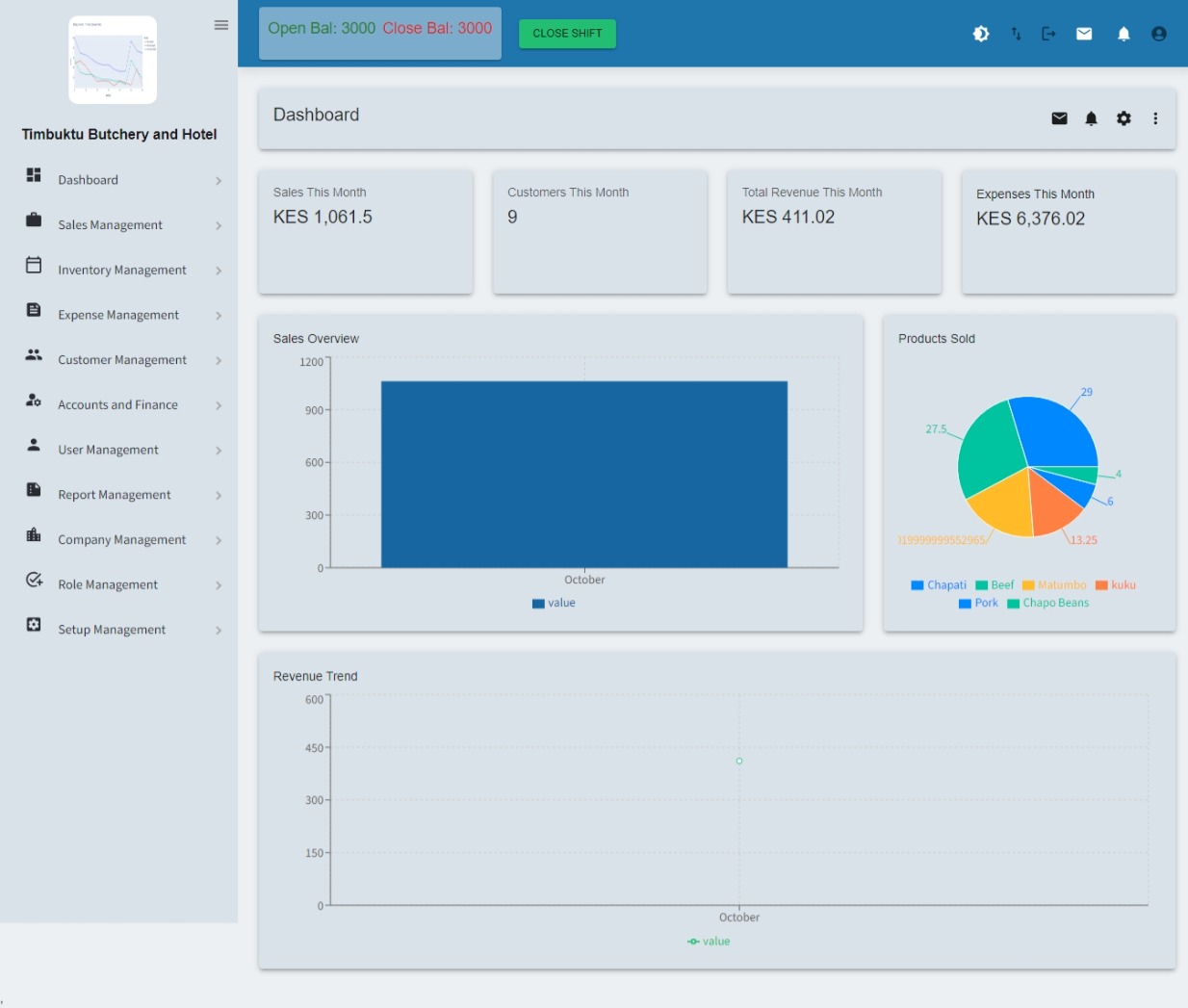1188x1008 pixels.
Task: Click the settings gear in Dashboard header
Action: coord(1123,118)
